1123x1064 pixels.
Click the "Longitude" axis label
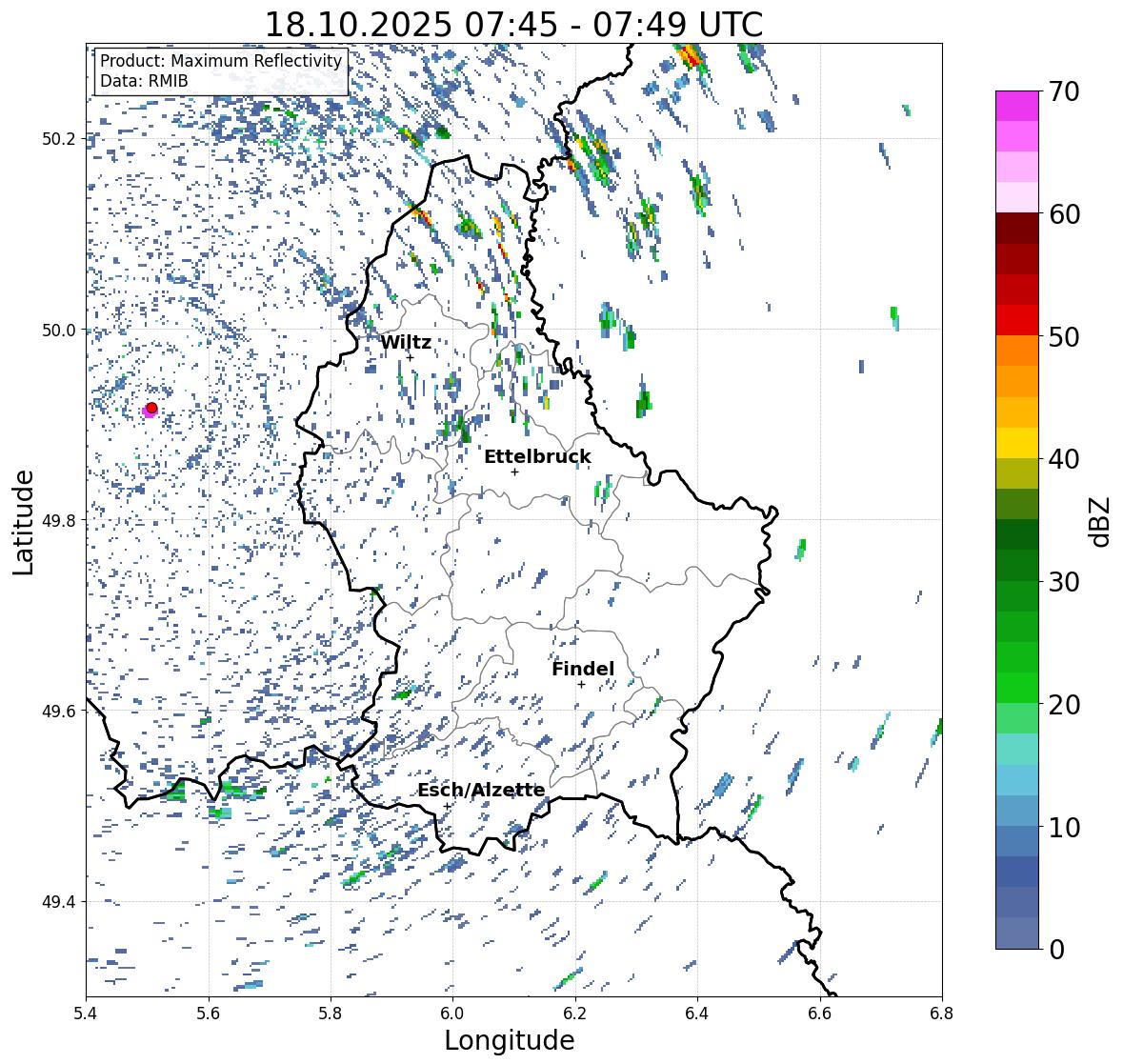coord(510,1040)
